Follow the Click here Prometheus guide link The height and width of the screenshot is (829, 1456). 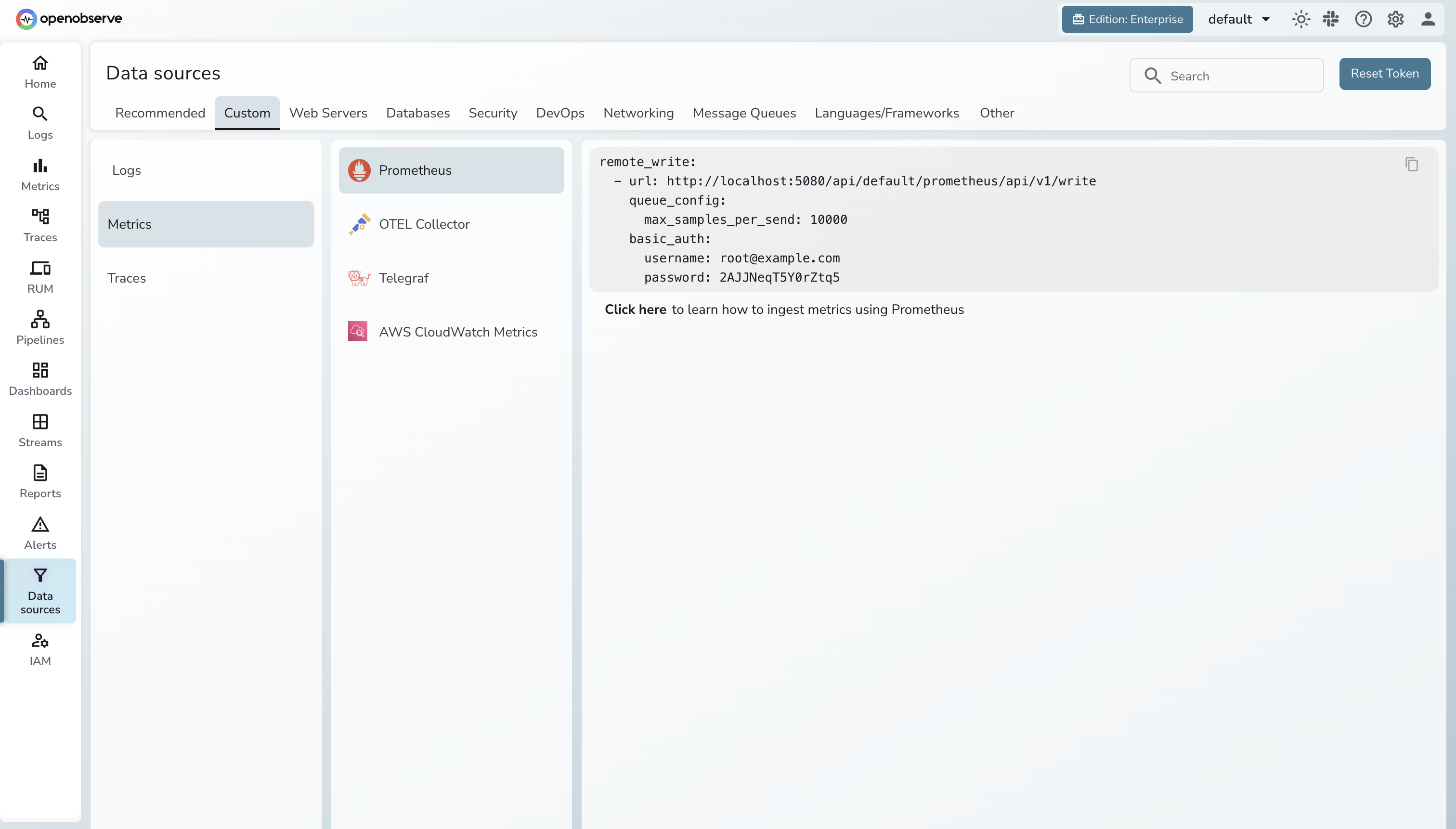click(x=635, y=309)
